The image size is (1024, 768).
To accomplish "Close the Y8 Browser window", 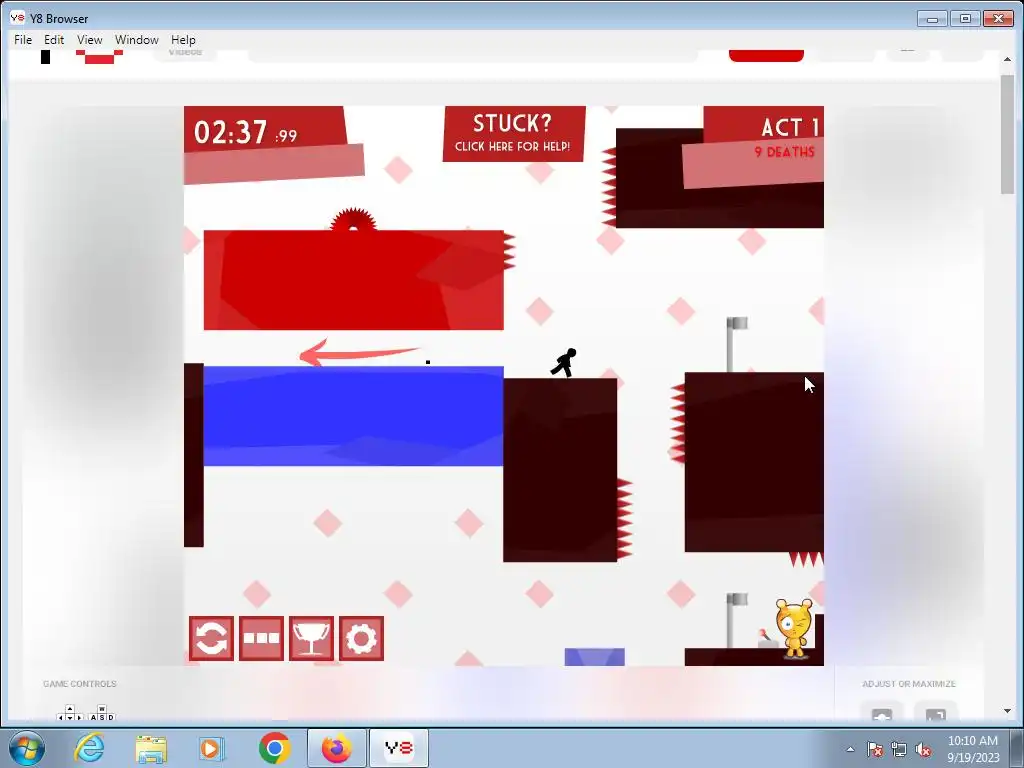I will [x=997, y=18].
